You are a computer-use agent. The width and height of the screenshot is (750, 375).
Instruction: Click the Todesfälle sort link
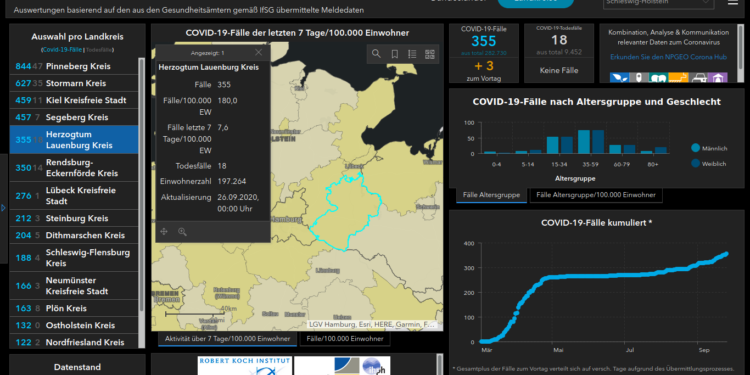(x=99, y=49)
